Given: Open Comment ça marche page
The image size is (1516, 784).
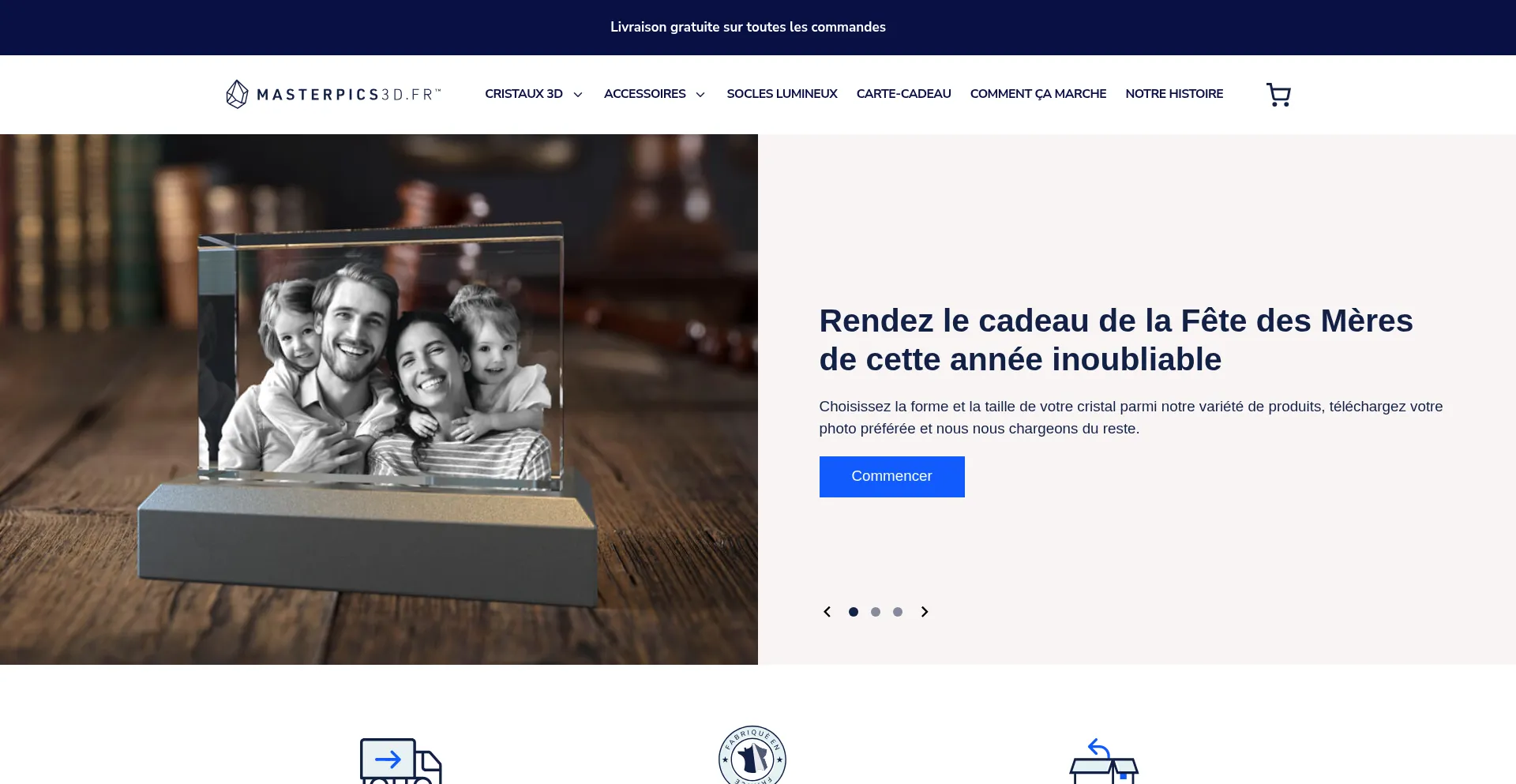Looking at the screenshot, I should 1038,94.
